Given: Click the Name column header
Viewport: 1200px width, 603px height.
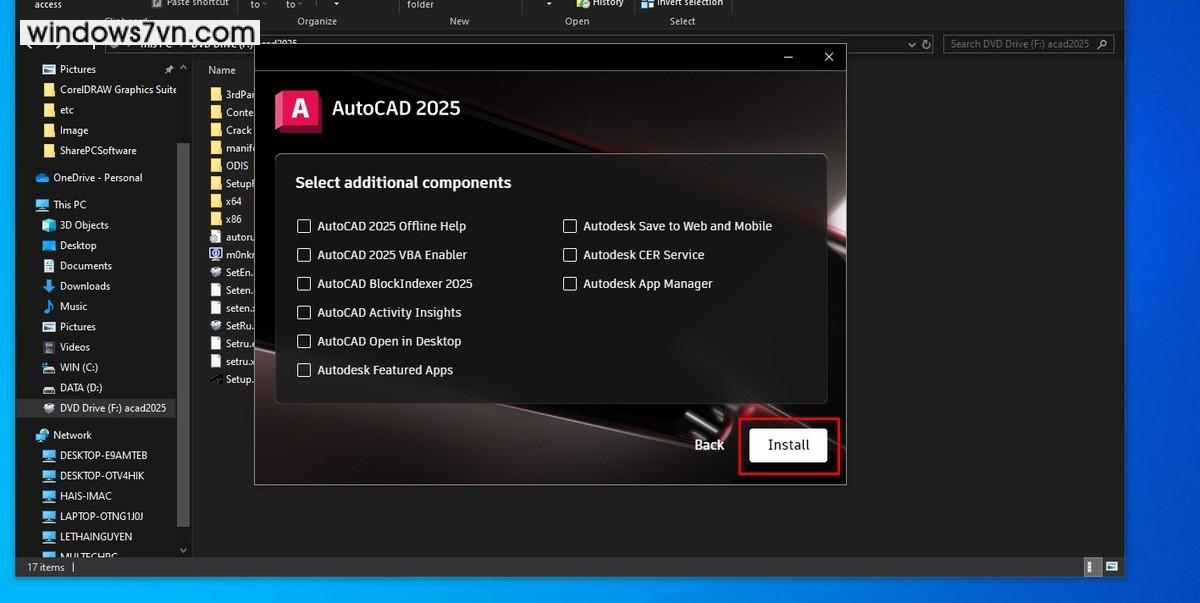Looking at the screenshot, I should click(x=222, y=70).
